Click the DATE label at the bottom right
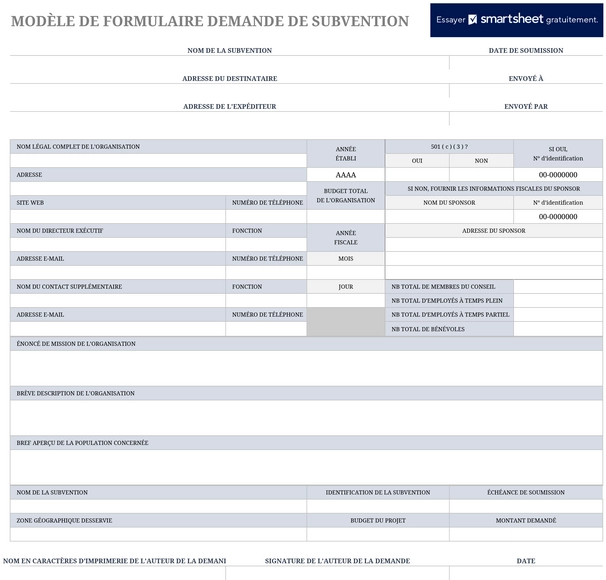Image resolution: width=606 pixels, height=580 pixels. pos(526,561)
